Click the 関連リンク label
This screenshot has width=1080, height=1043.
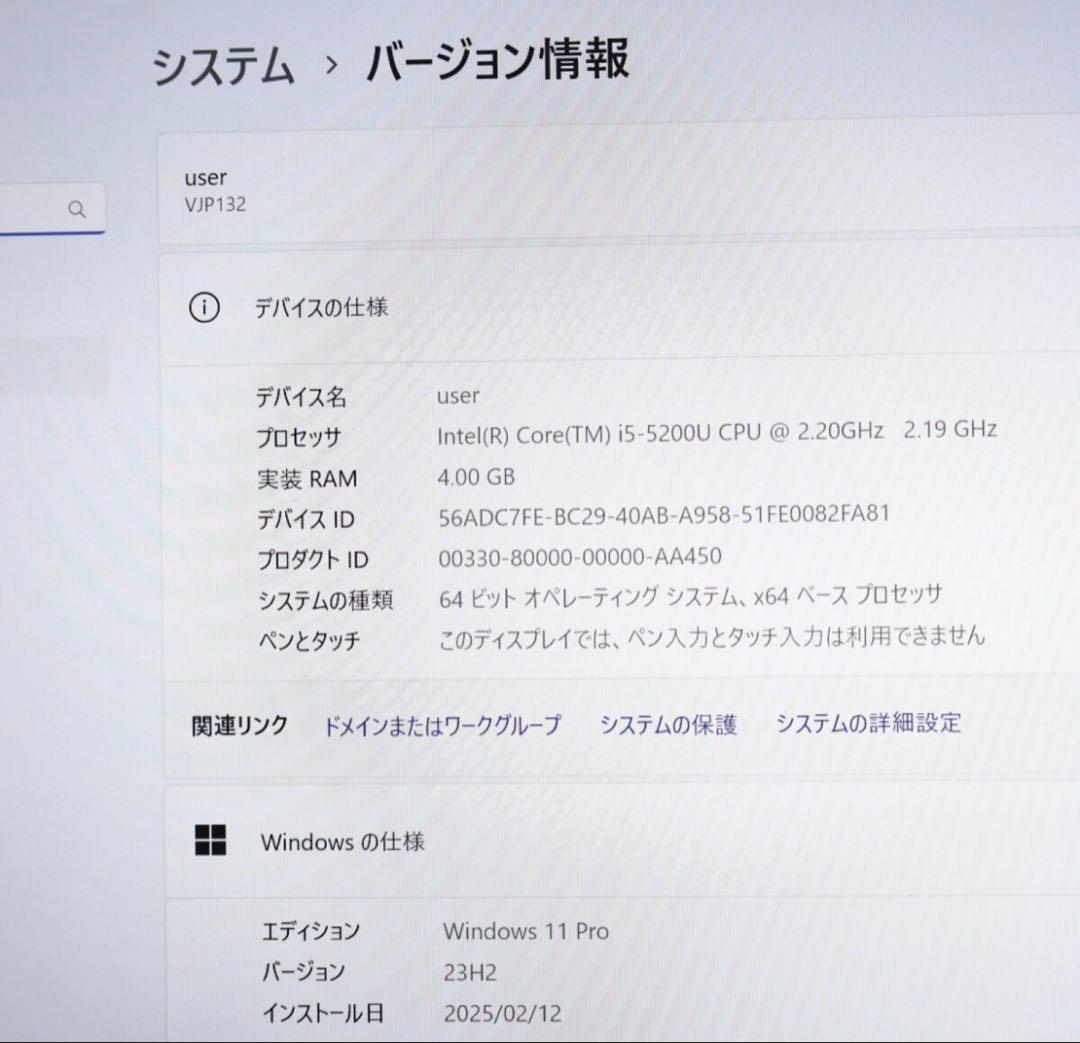tap(239, 726)
